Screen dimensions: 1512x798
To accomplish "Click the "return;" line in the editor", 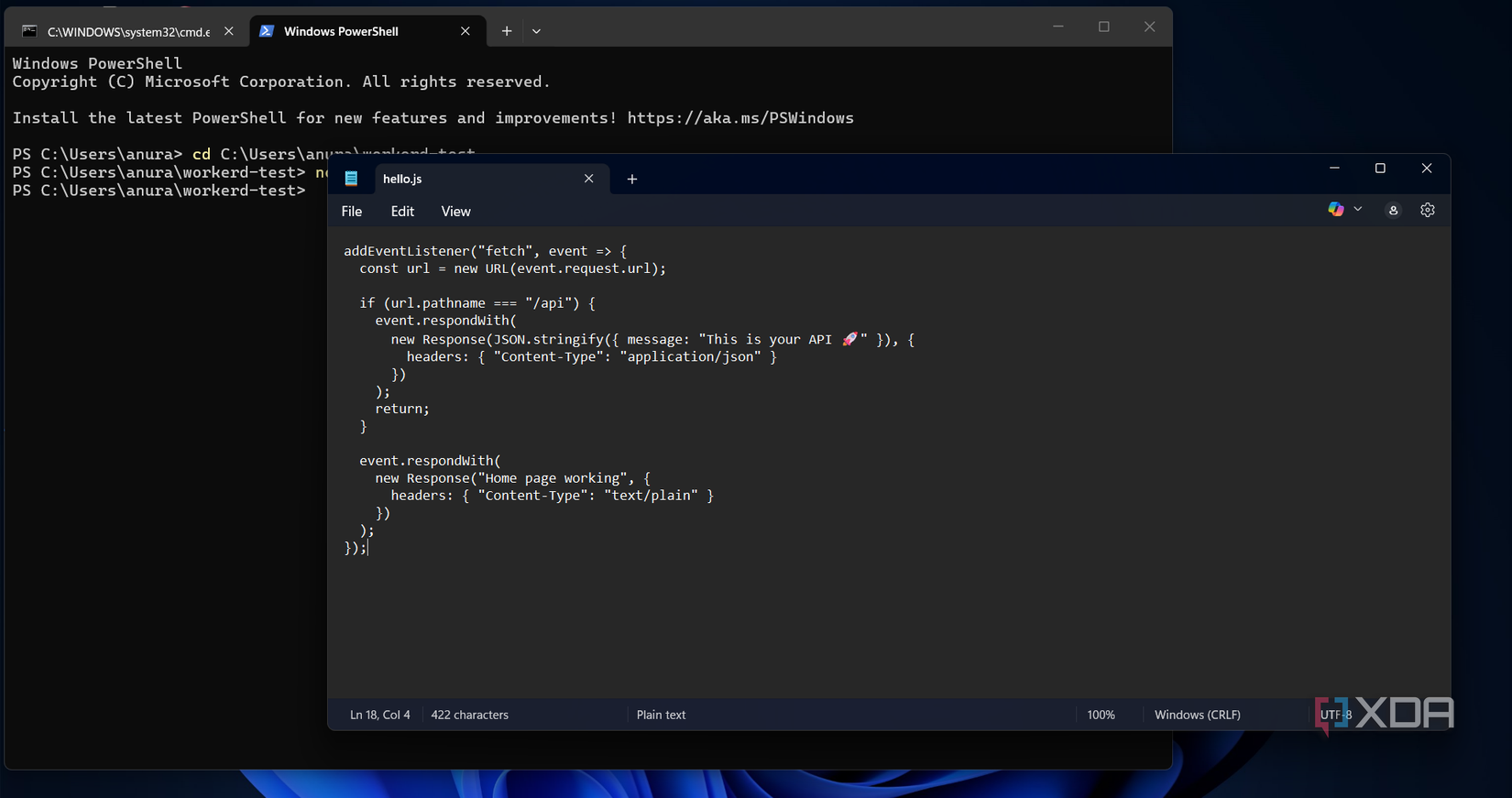I will 402,409.
